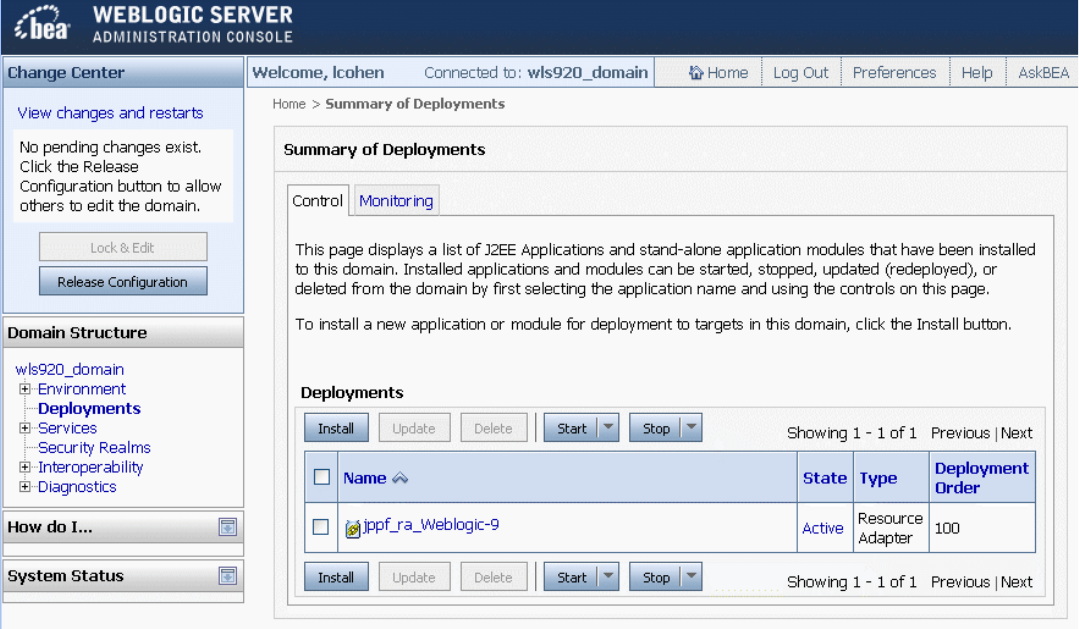The width and height of the screenshot is (1079, 629).
Task: Select Diagnostics in Domain Structure tree
Action: pos(77,487)
